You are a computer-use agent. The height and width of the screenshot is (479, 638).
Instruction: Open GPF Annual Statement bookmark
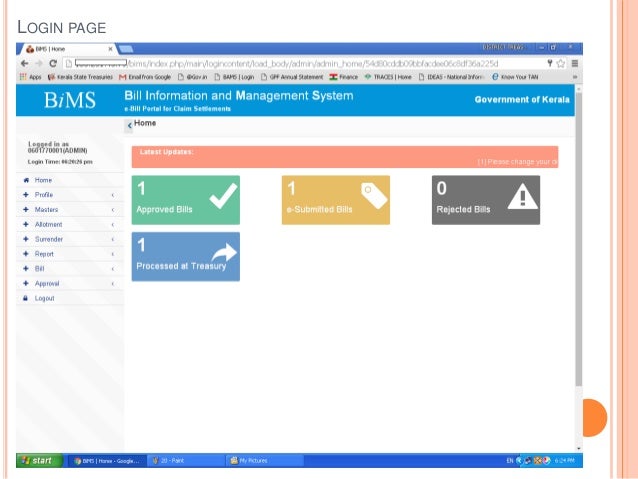(x=292, y=77)
